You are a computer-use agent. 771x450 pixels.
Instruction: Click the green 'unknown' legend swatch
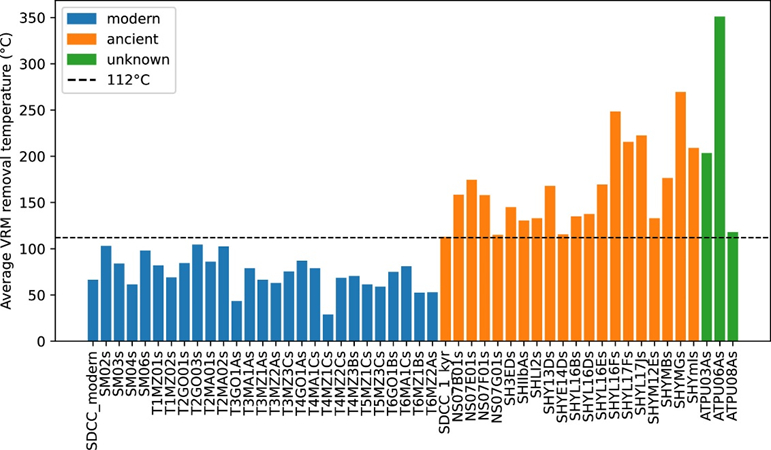[x=82, y=60]
